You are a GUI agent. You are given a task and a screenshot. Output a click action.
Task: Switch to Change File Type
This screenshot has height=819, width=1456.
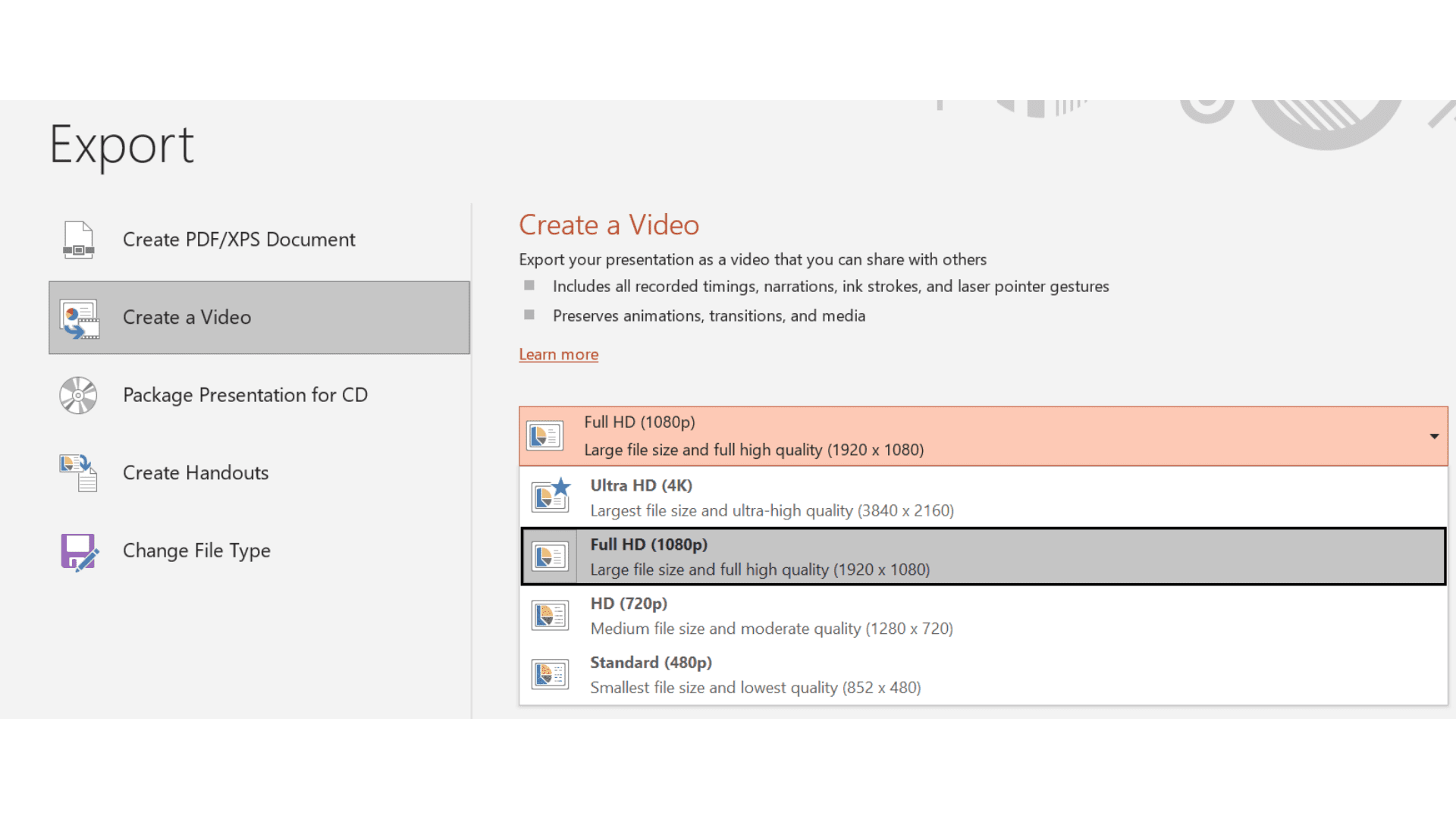pyautogui.click(x=259, y=551)
